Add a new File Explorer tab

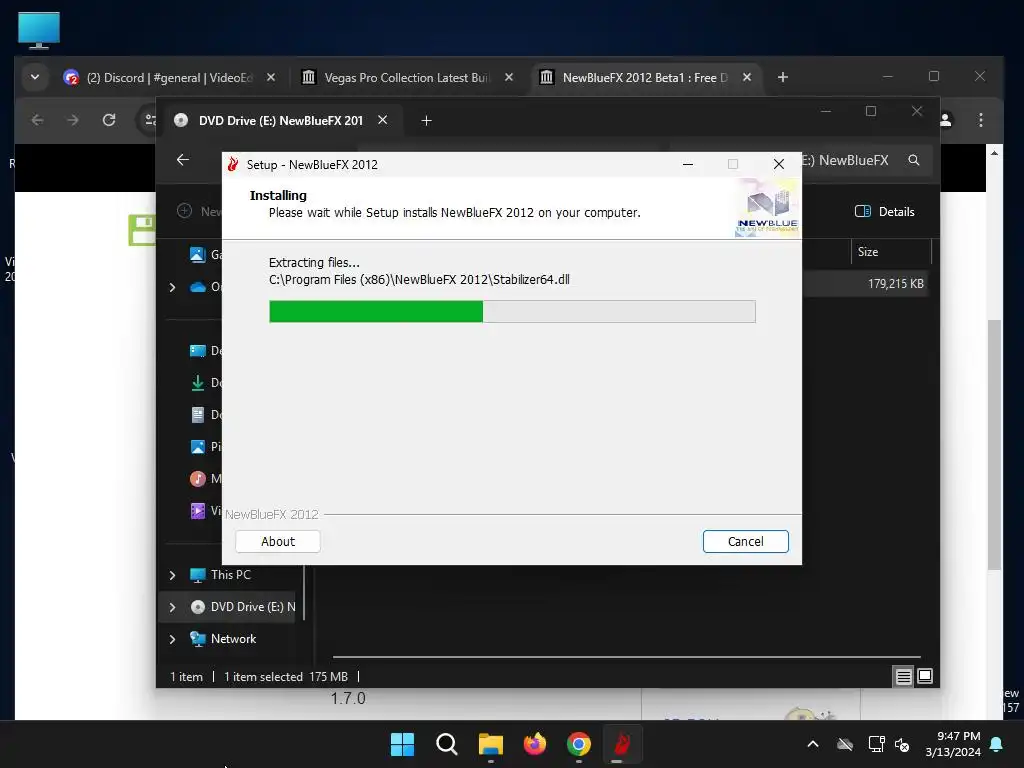point(426,121)
